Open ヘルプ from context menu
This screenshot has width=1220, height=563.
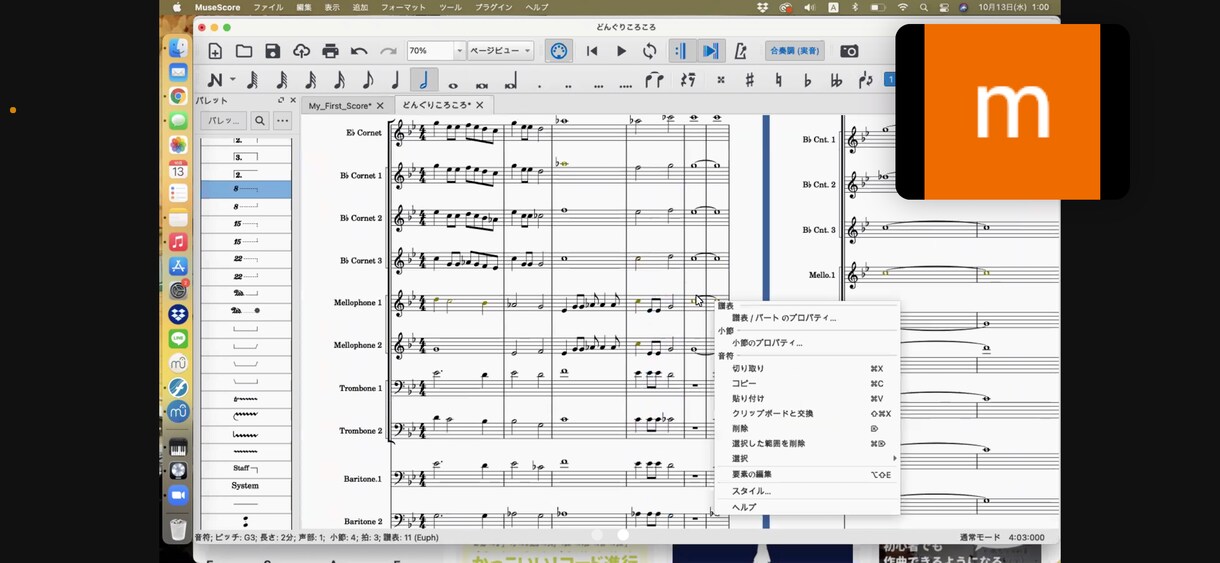[808, 507]
